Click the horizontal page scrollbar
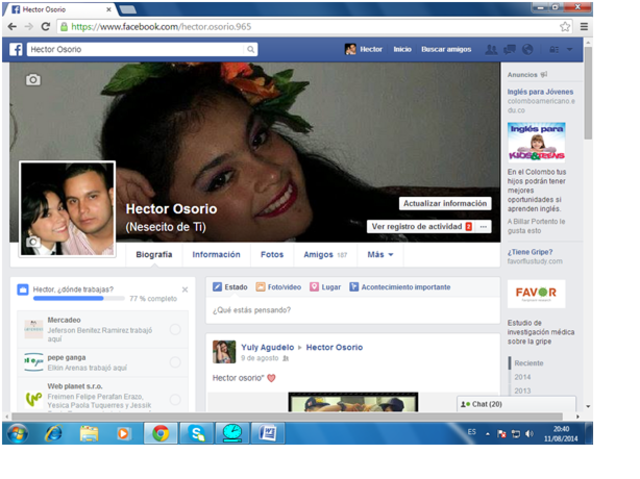This screenshot has height=479, width=640. pyautogui.click(x=287, y=417)
